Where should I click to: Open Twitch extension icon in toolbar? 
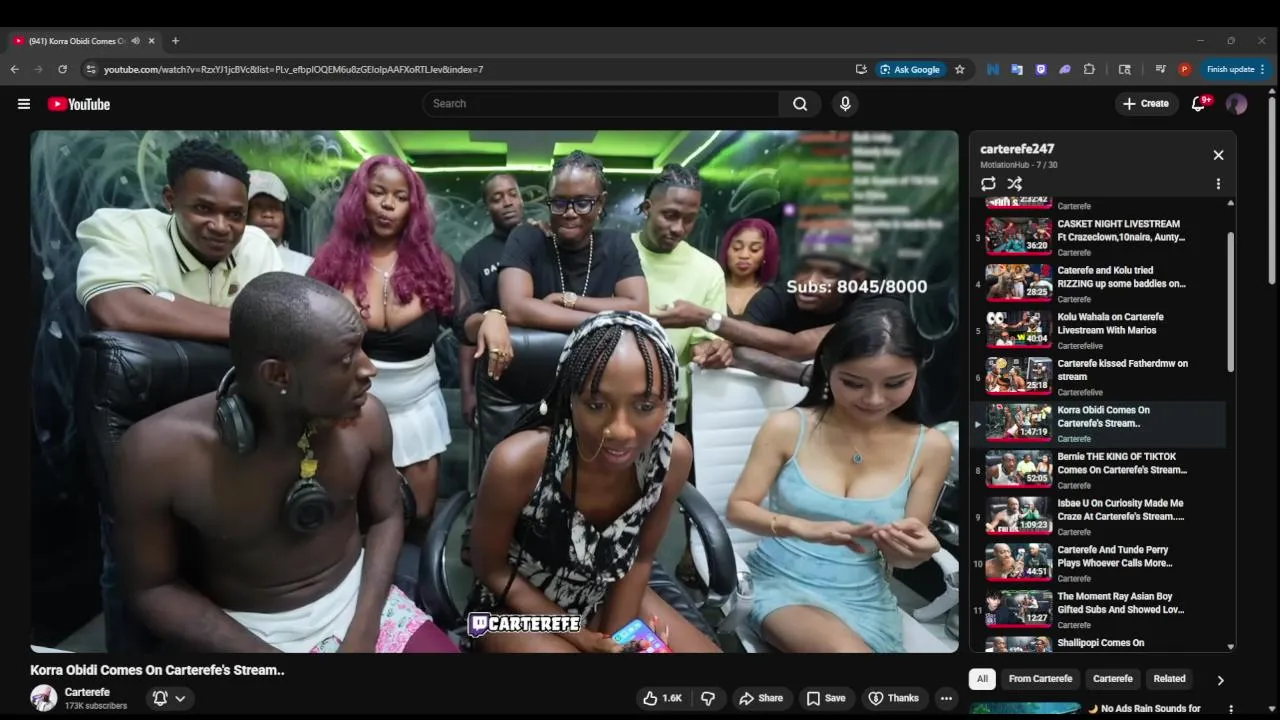click(1041, 69)
